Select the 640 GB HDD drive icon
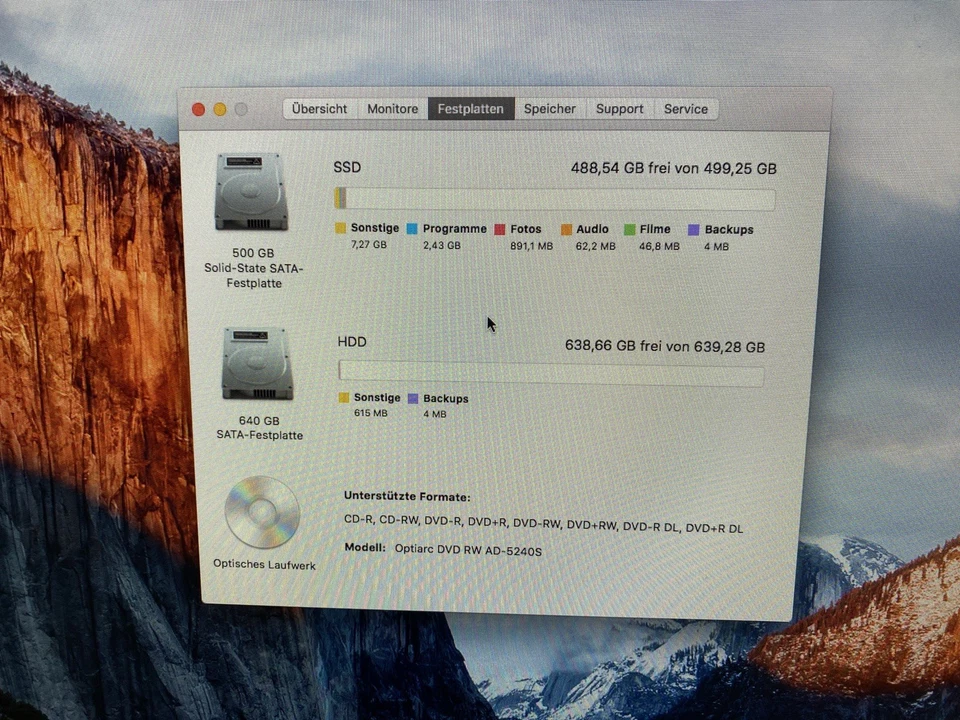Viewport: 960px width, 720px height. (256, 363)
